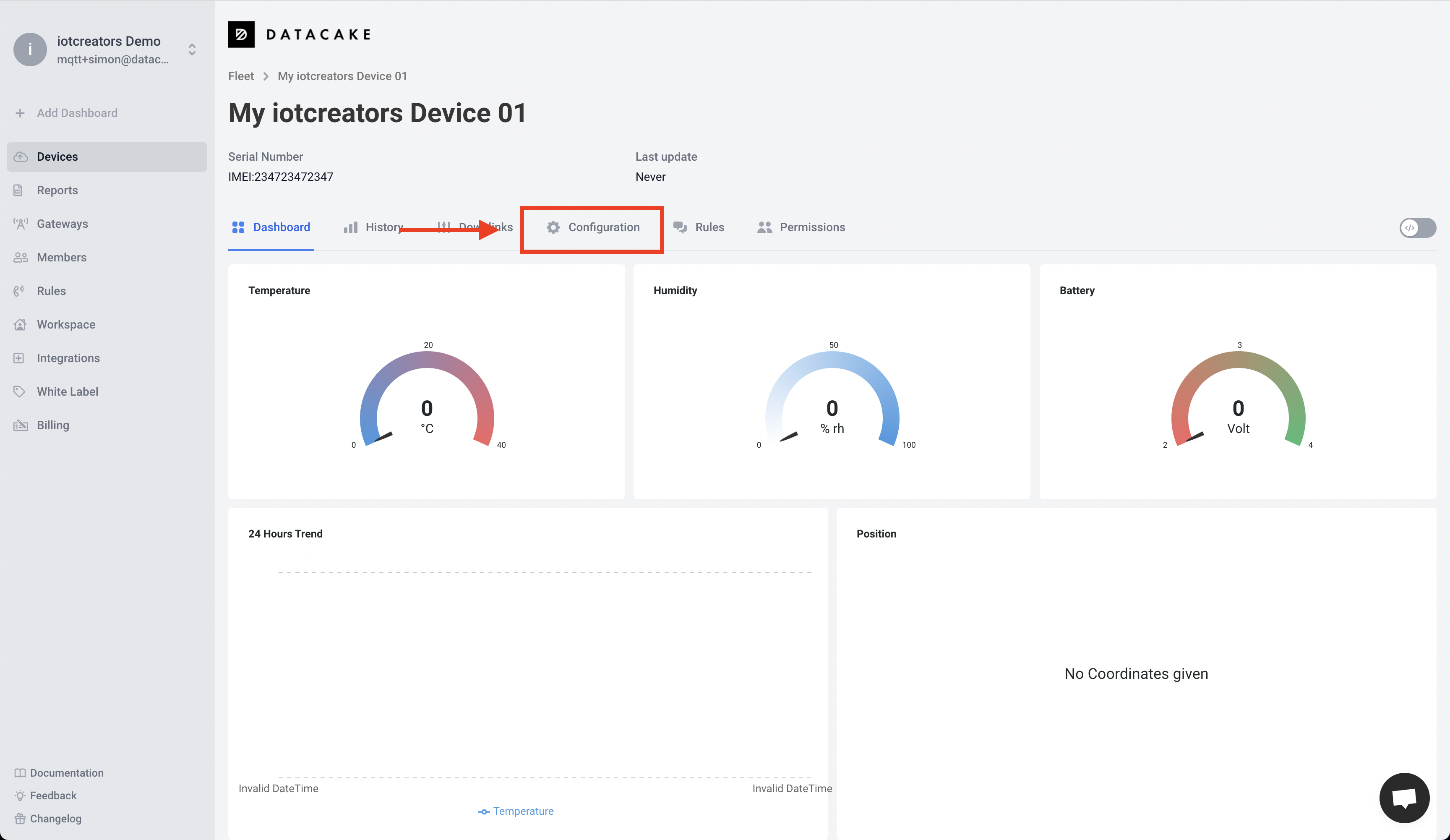Open the device Rules tab

coord(699,227)
